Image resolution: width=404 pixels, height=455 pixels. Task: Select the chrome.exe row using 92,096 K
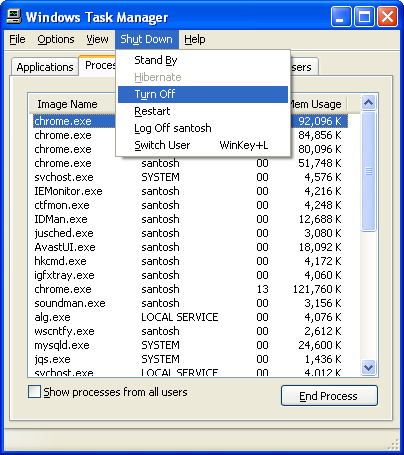190,121
